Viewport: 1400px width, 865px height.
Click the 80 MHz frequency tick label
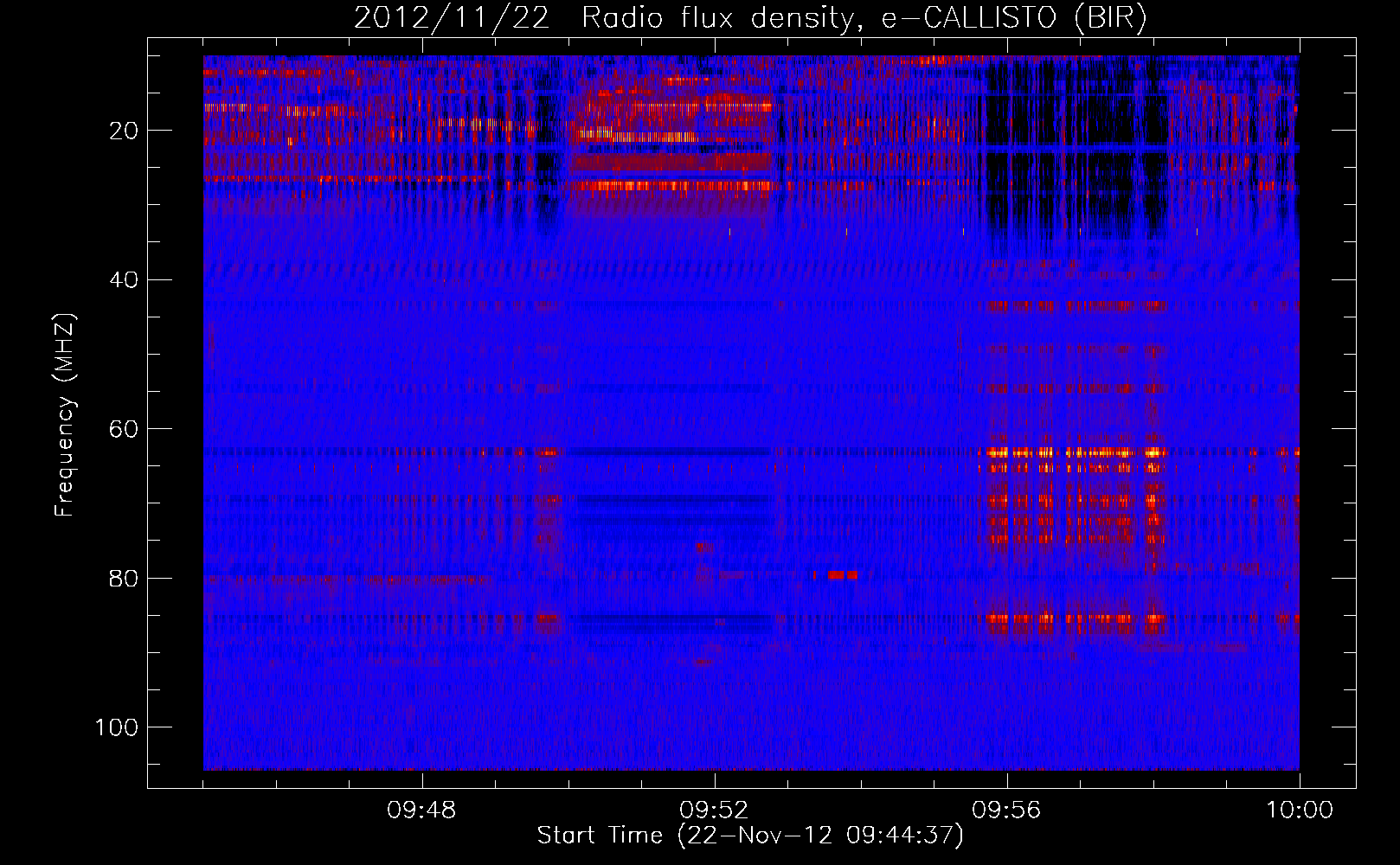tap(124, 578)
